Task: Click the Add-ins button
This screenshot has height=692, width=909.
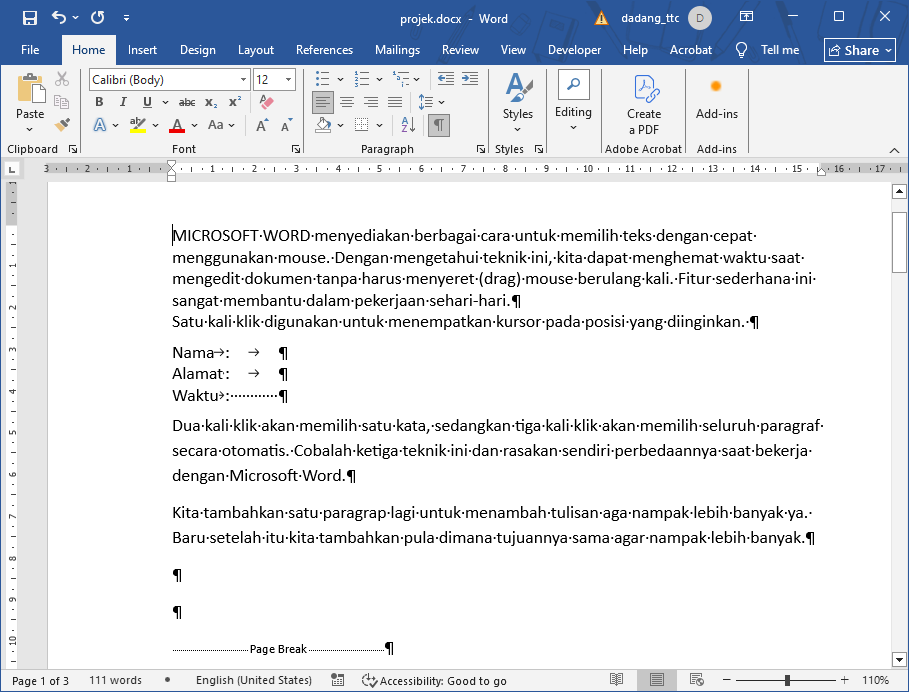Action: pos(717,98)
